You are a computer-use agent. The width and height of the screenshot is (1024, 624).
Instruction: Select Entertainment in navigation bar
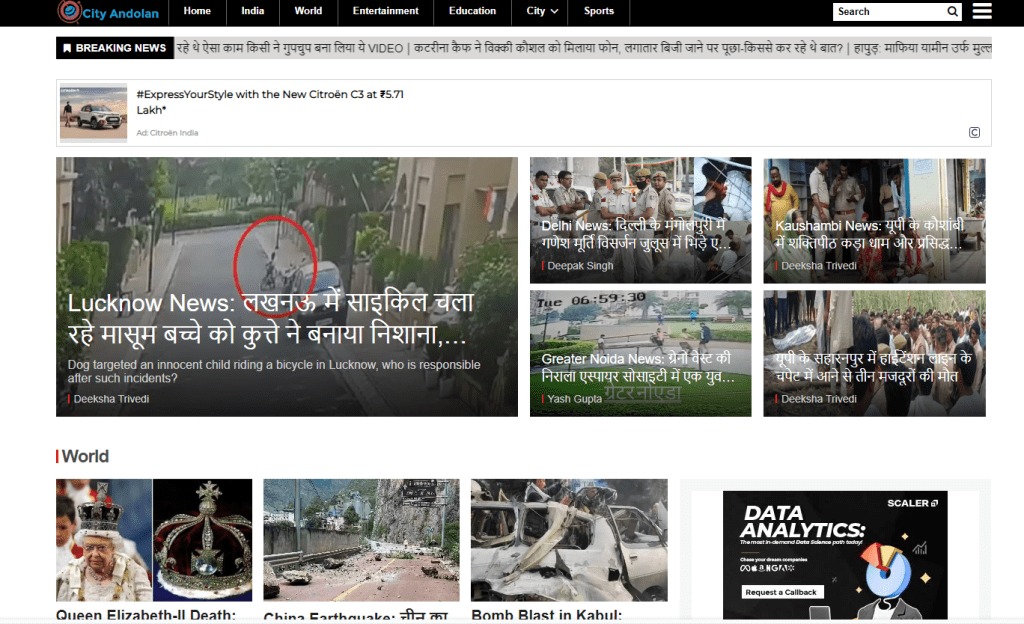tap(385, 12)
